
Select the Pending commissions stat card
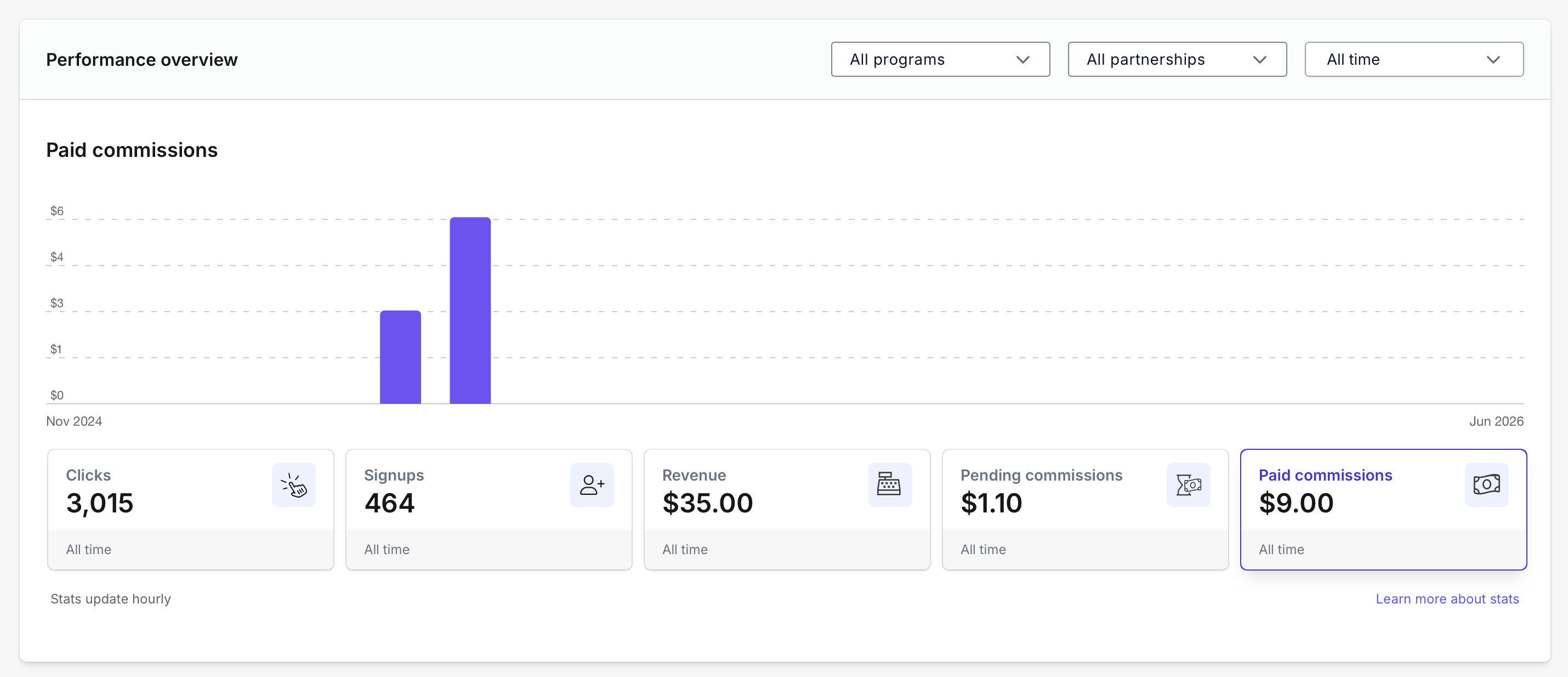point(1086,510)
